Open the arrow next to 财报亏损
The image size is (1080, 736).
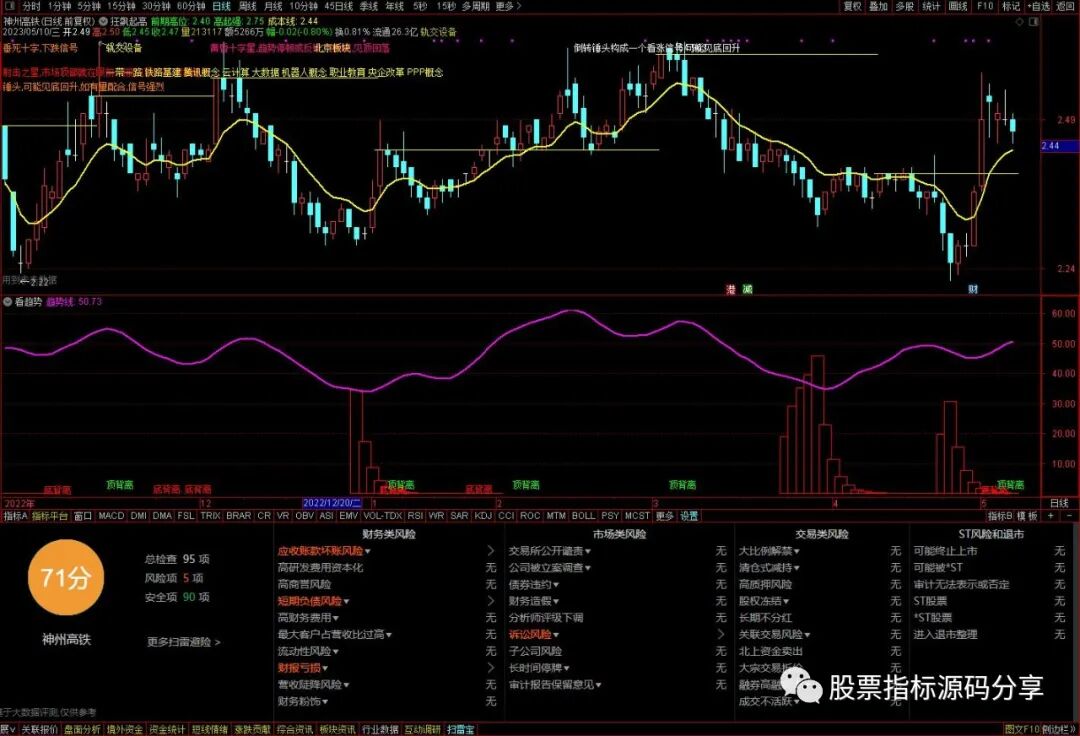click(x=490, y=668)
